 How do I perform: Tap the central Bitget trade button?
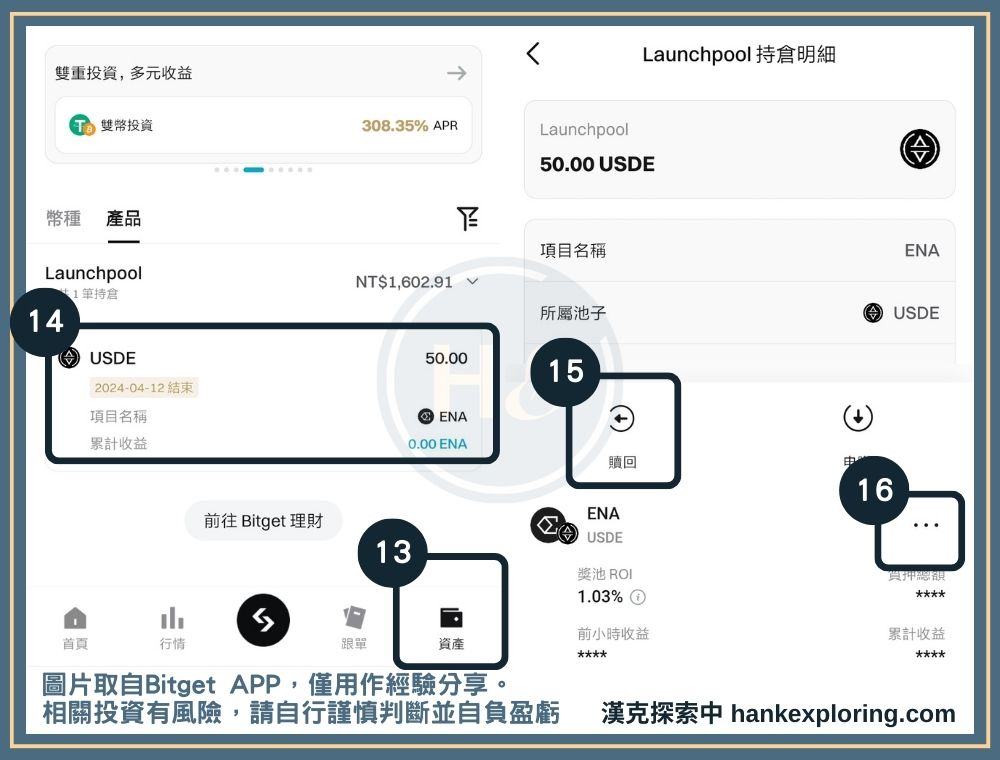[x=263, y=620]
